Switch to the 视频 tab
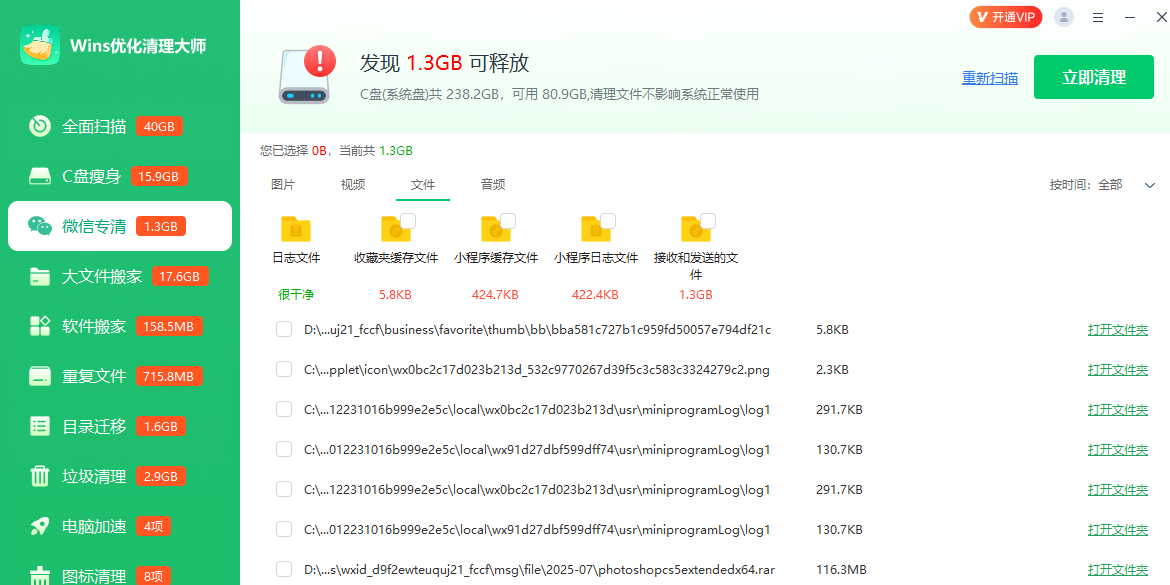The width and height of the screenshot is (1170, 585). tap(353, 184)
